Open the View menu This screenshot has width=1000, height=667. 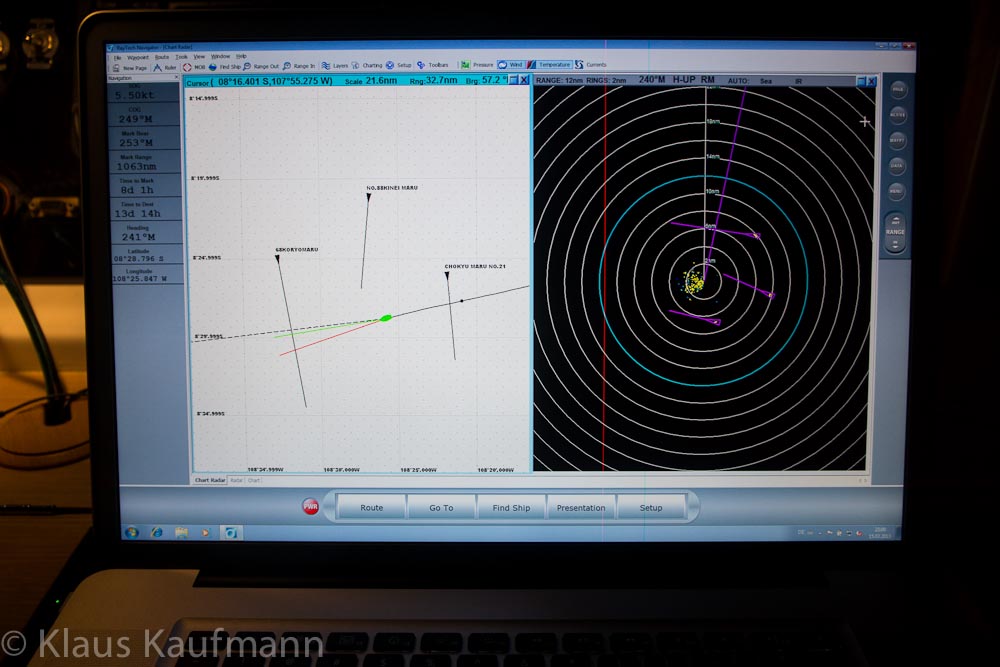coord(199,57)
